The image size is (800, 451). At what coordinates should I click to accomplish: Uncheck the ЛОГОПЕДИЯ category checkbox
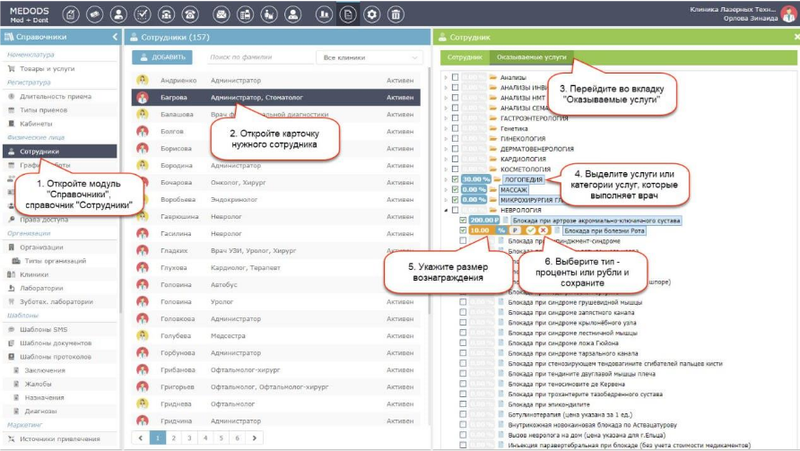pos(455,179)
